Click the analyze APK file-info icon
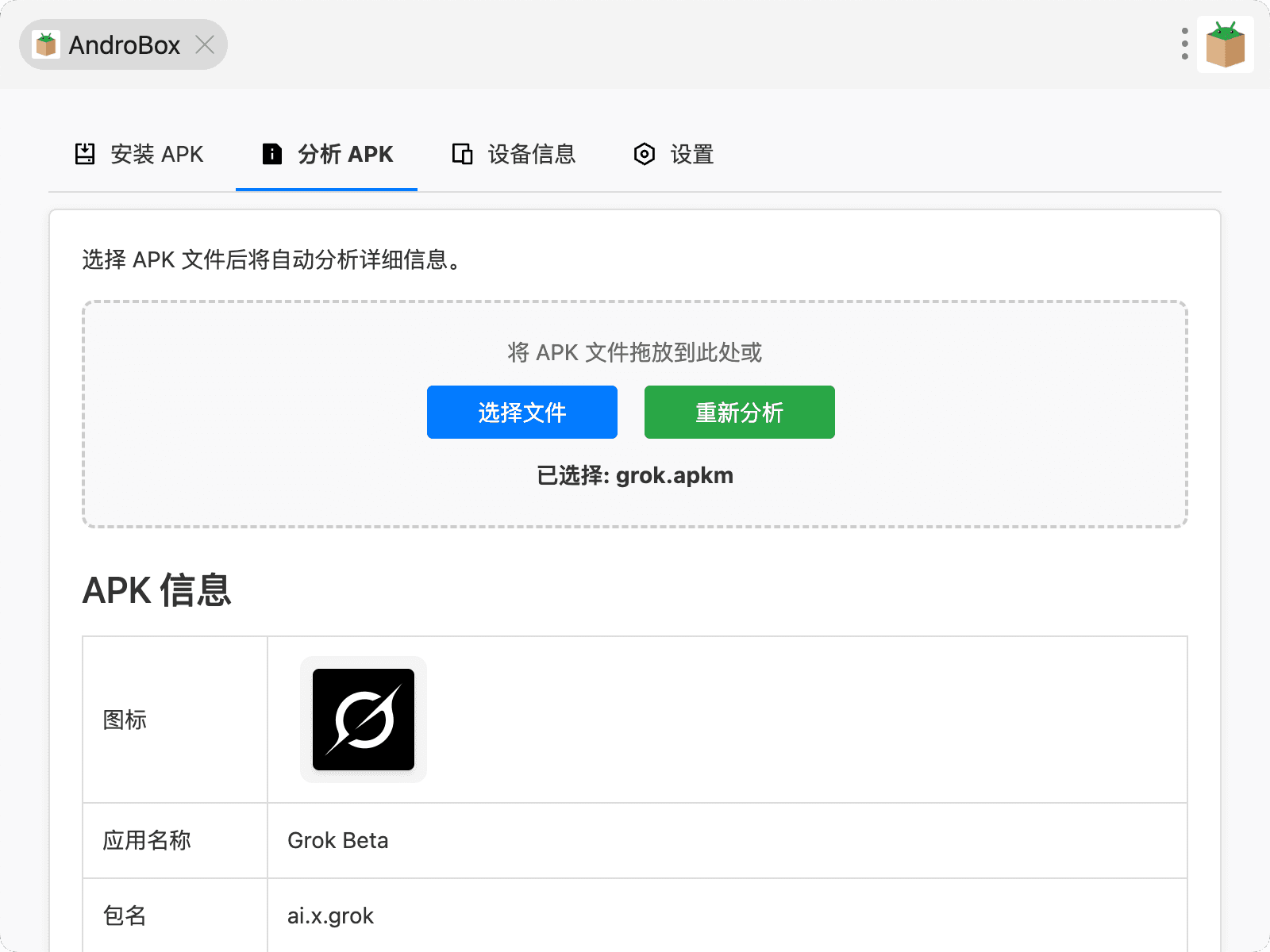1270x952 pixels. (x=272, y=154)
